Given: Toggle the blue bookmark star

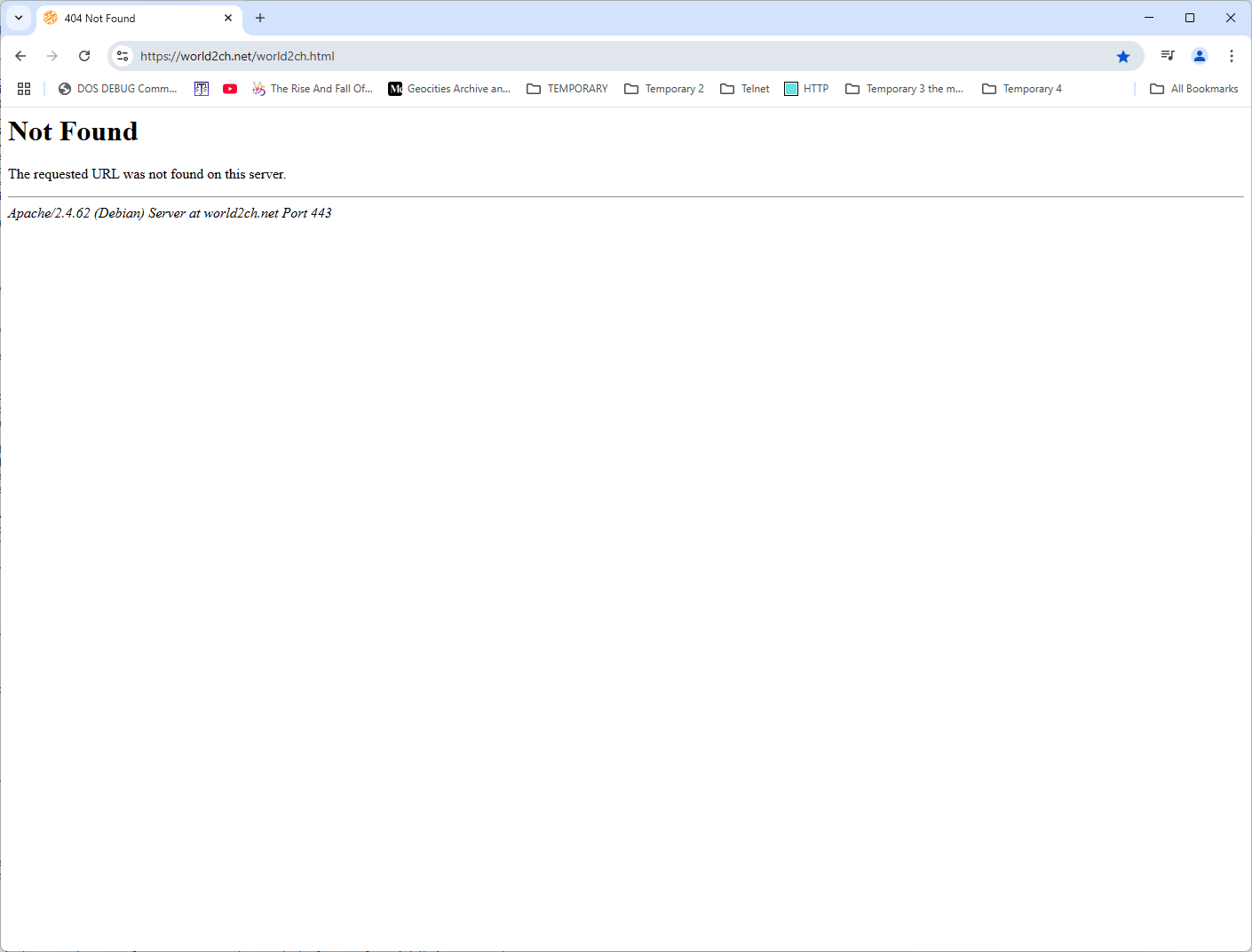Looking at the screenshot, I should (x=1123, y=57).
